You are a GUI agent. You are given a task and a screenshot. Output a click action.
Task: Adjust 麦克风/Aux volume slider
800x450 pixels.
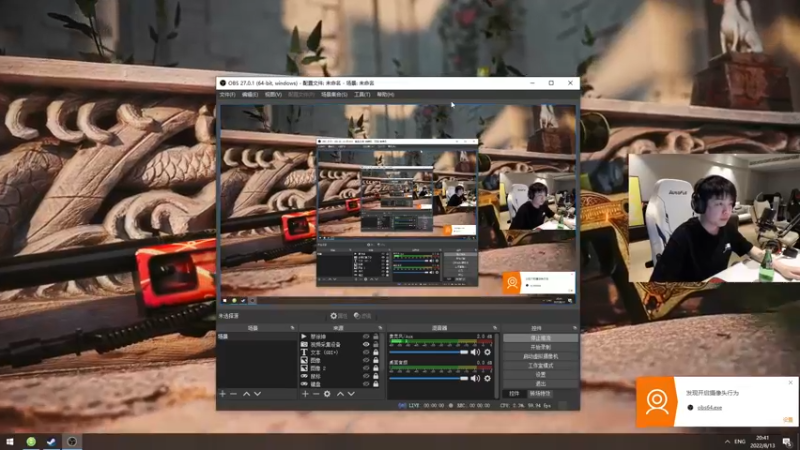pos(429,352)
